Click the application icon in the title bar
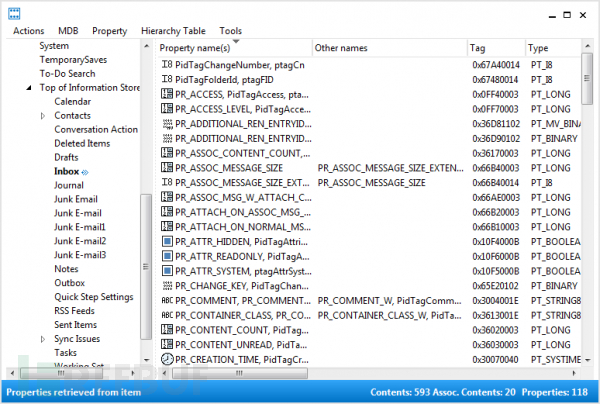The height and width of the screenshot is (404, 600). 14,14
